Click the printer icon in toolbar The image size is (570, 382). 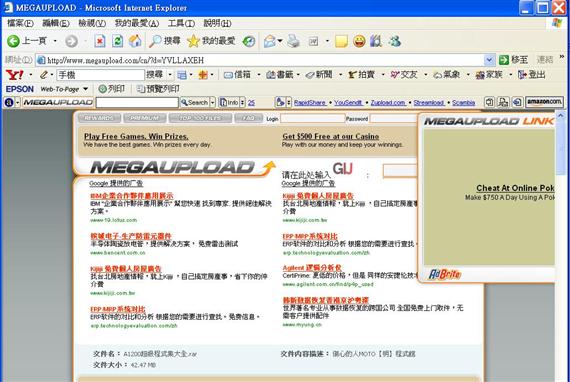293,41
